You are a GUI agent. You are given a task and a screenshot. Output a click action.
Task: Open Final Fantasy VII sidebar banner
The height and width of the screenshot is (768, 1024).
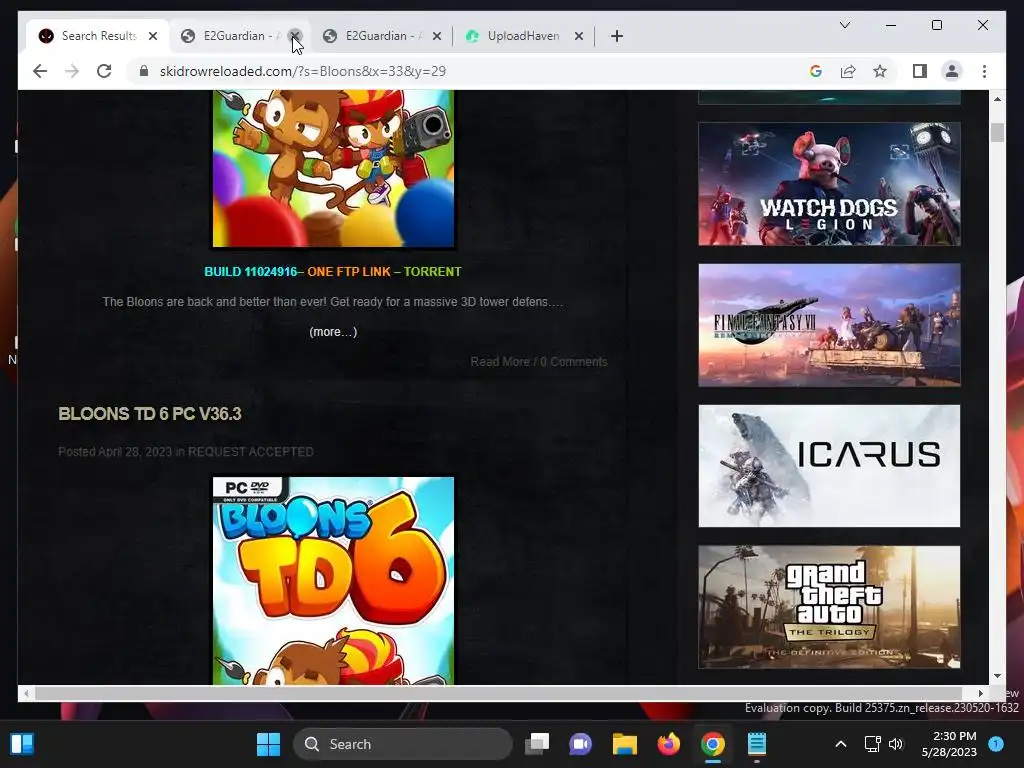coord(829,325)
